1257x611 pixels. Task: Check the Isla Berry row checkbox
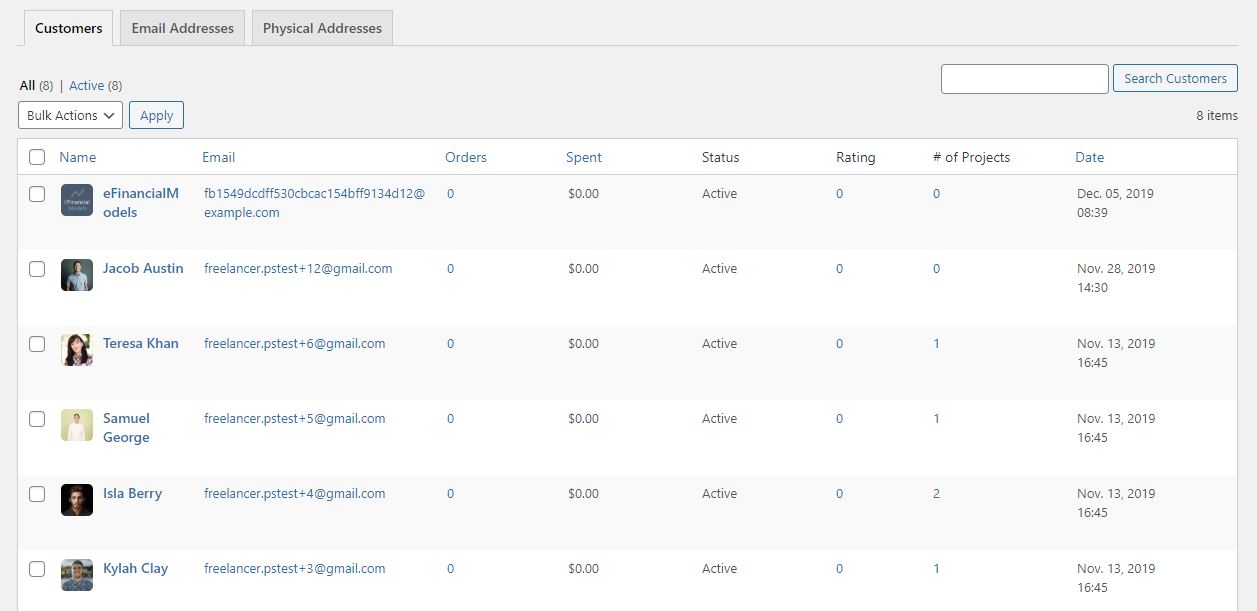click(x=37, y=494)
